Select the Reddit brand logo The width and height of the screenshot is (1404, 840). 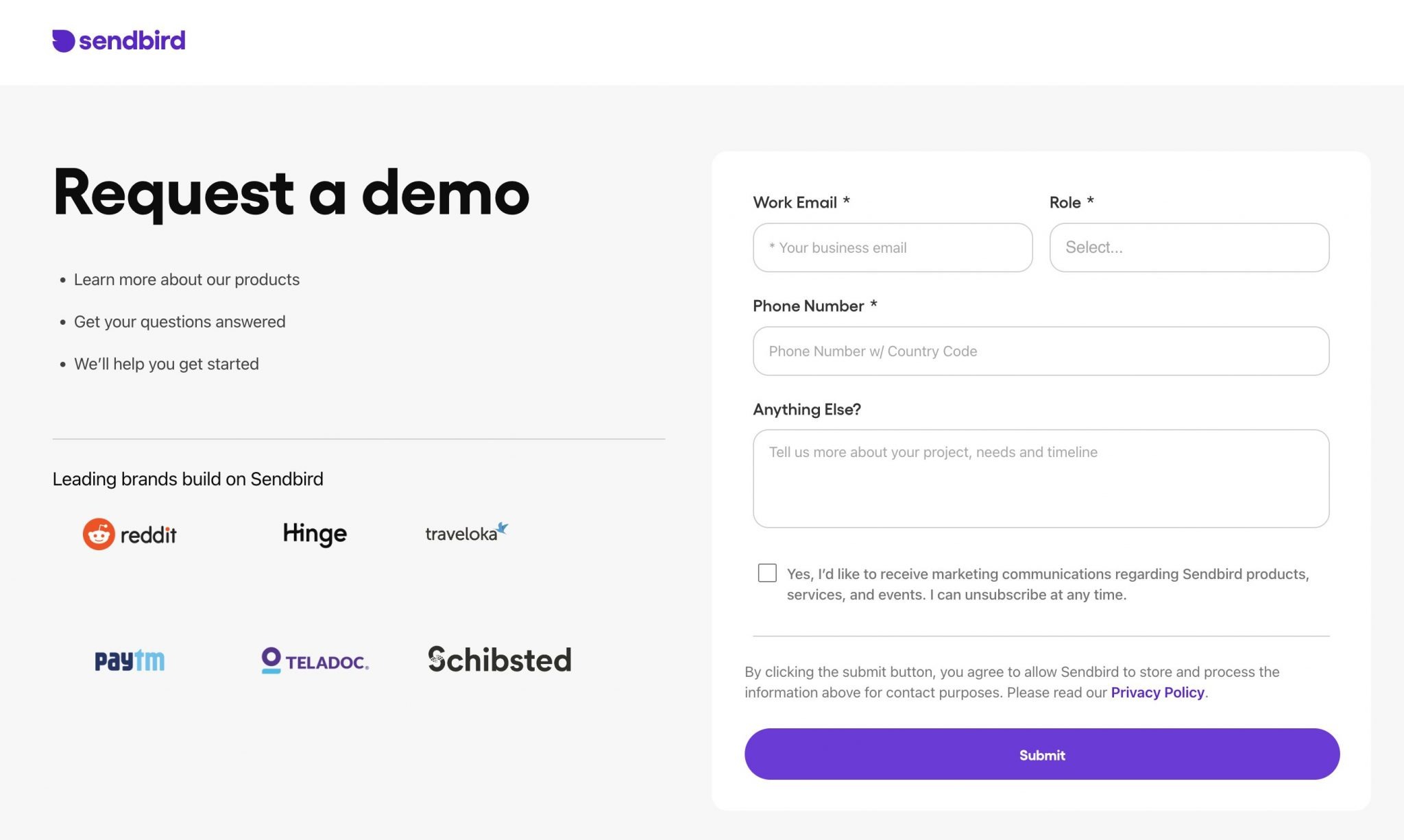(x=130, y=533)
